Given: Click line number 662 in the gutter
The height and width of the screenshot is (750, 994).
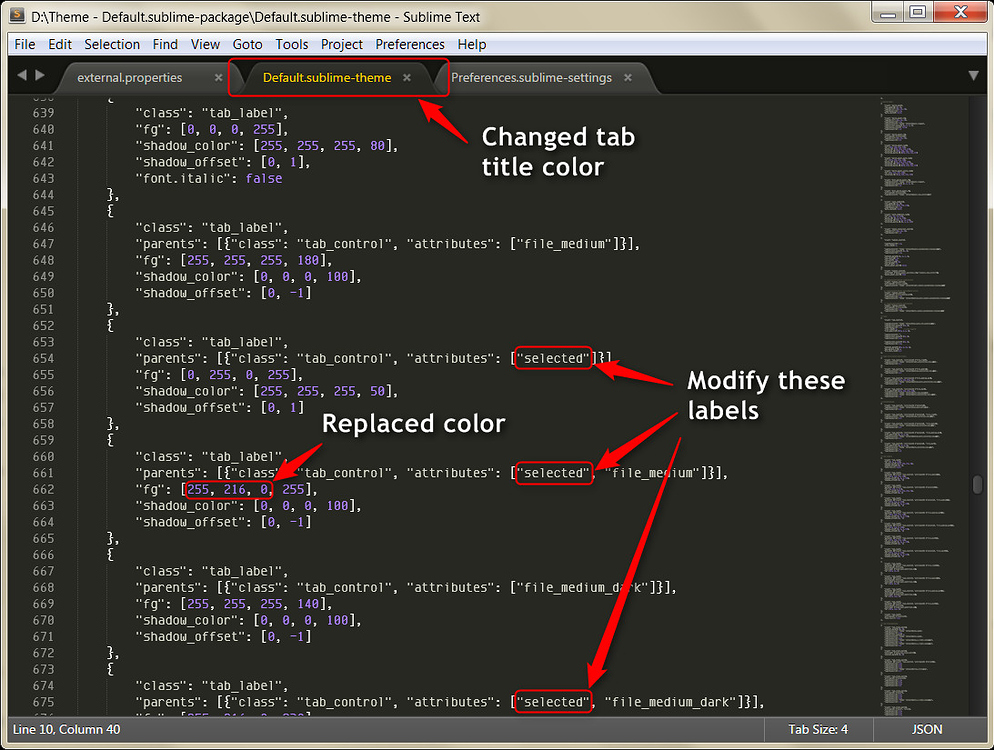Looking at the screenshot, I should (44, 489).
